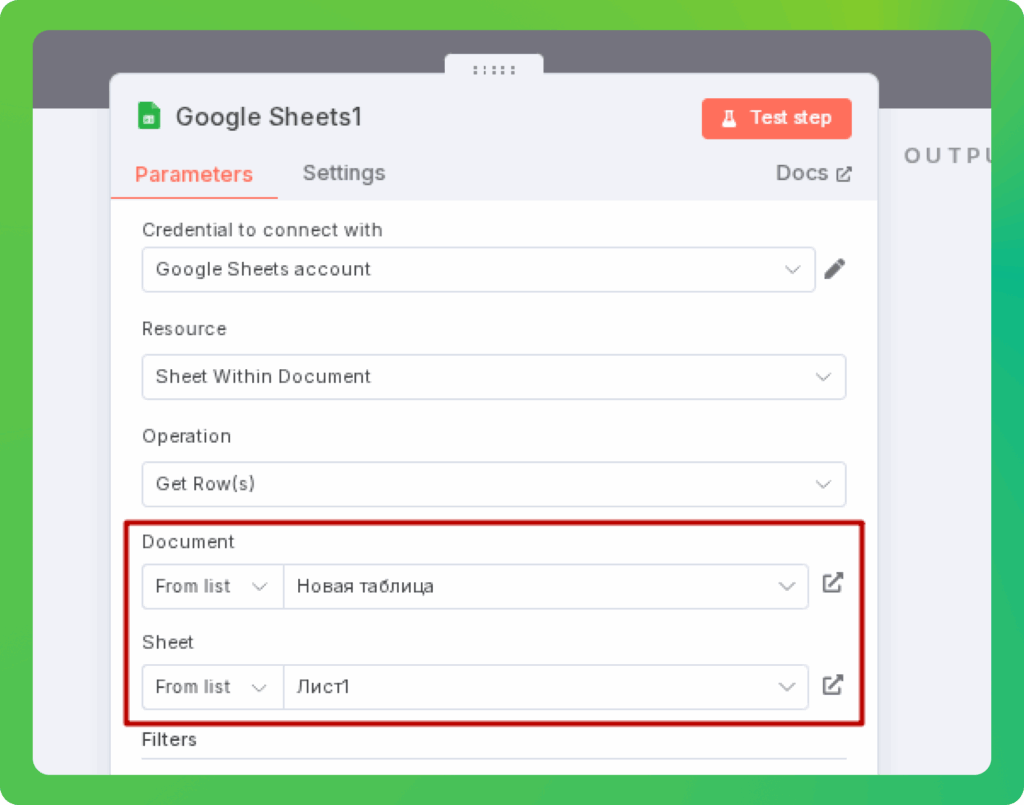Viewport: 1024px width, 805px height.
Task: Open the Operation dropdown Get Row(s)
Action: click(494, 484)
